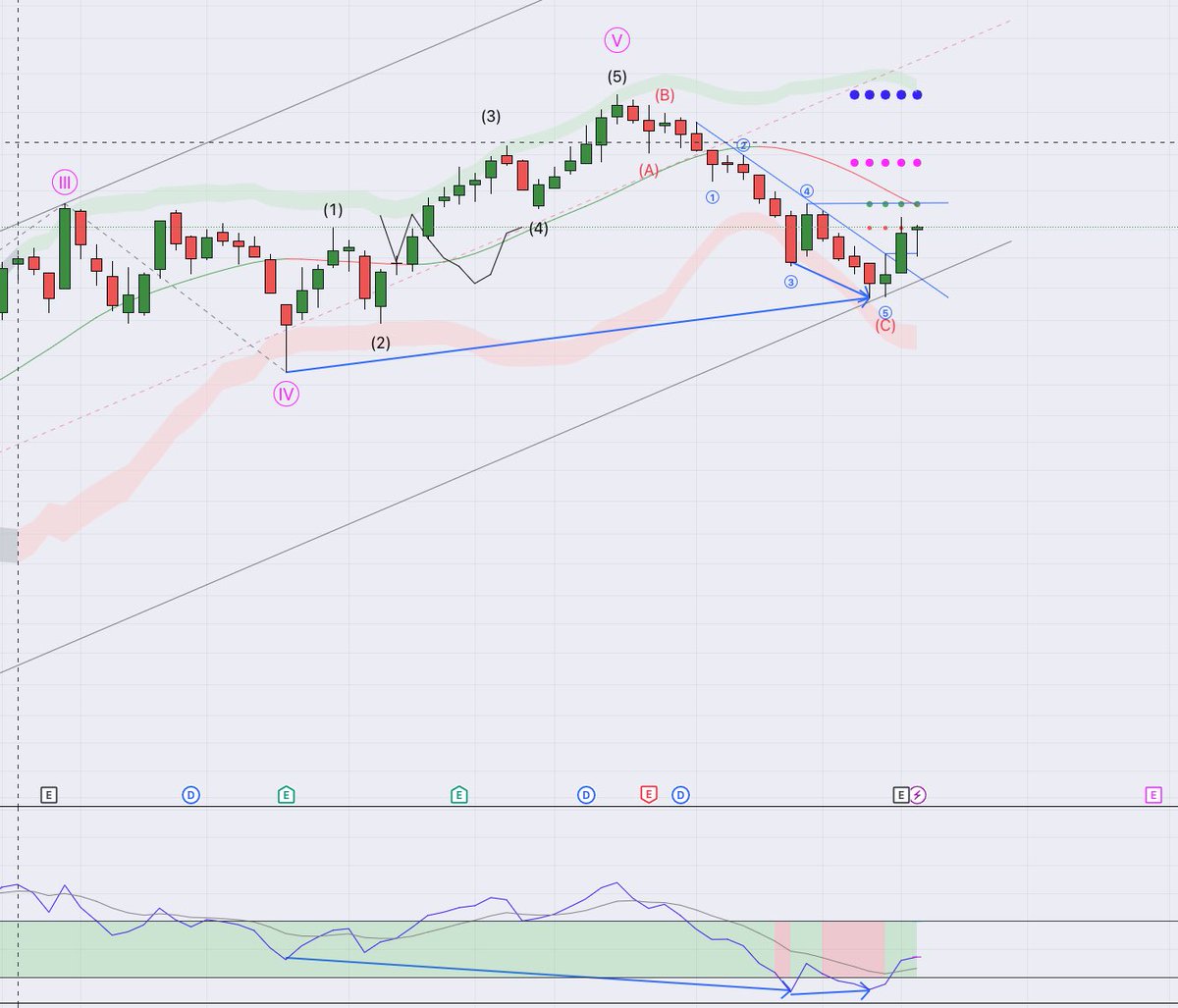Open the blue D marker beside the red E
The height and width of the screenshot is (1008, 1178).
(680, 794)
